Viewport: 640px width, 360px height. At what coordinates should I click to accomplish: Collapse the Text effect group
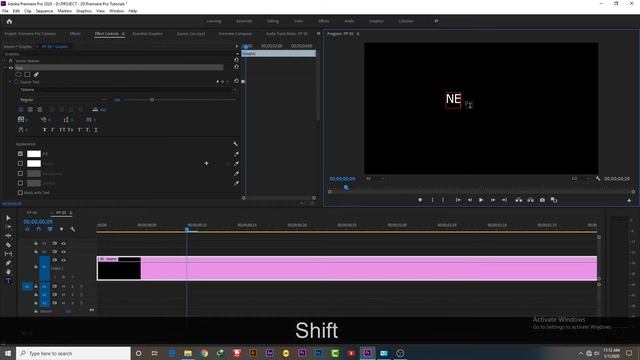[x=5, y=68]
